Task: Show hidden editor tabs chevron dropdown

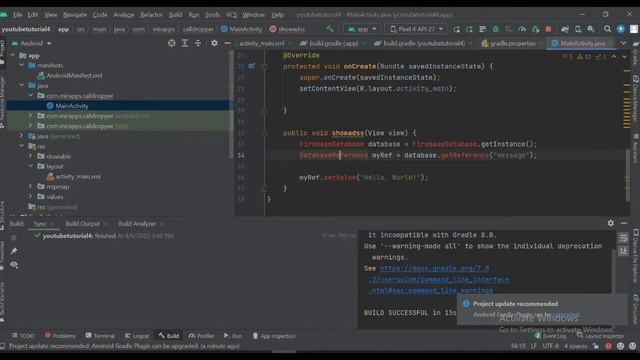Action: click(623, 43)
